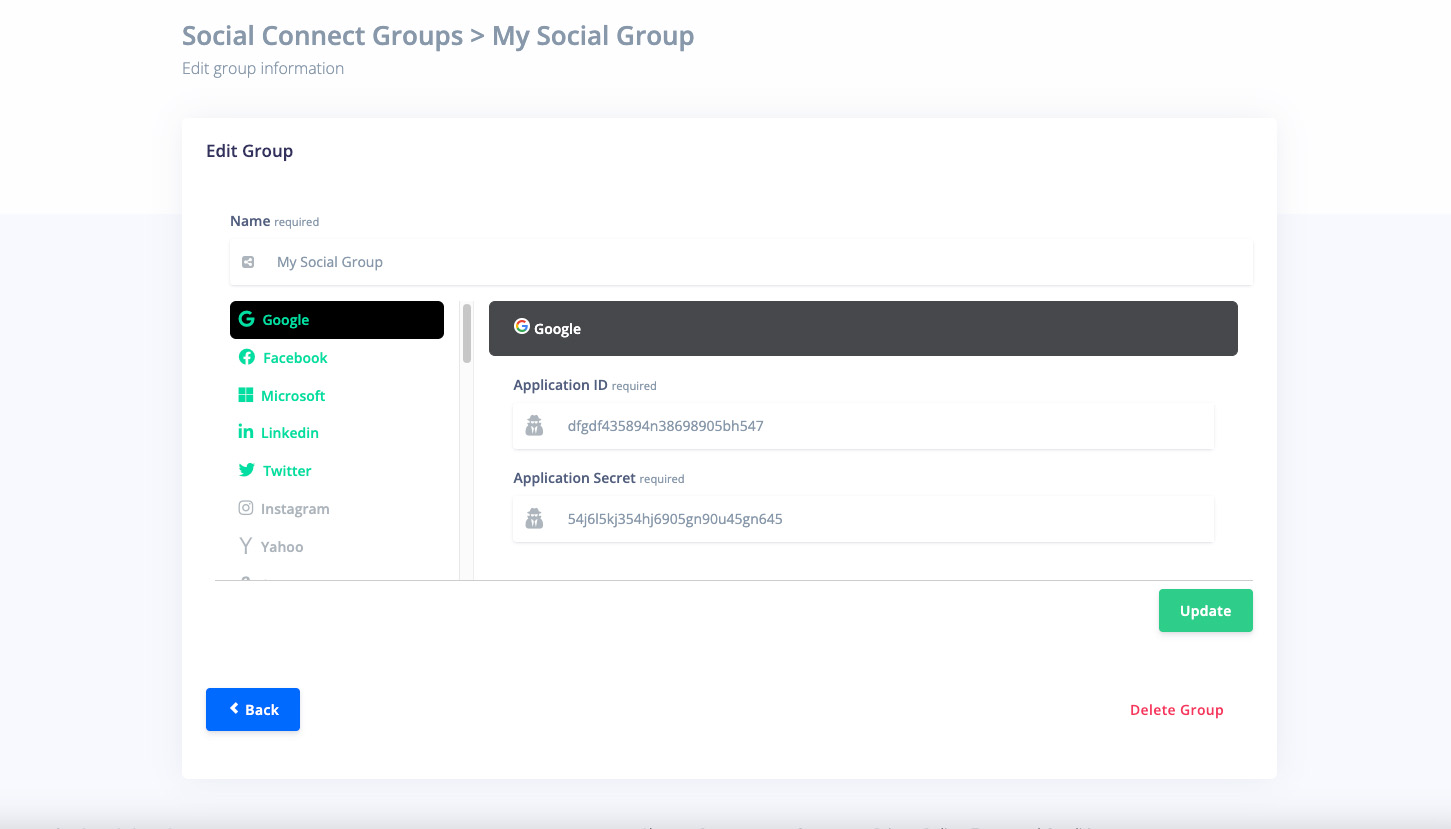Open the Yahoo provider tab
The width and height of the screenshot is (1451, 829).
pyautogui.click(x=337, y=547)
